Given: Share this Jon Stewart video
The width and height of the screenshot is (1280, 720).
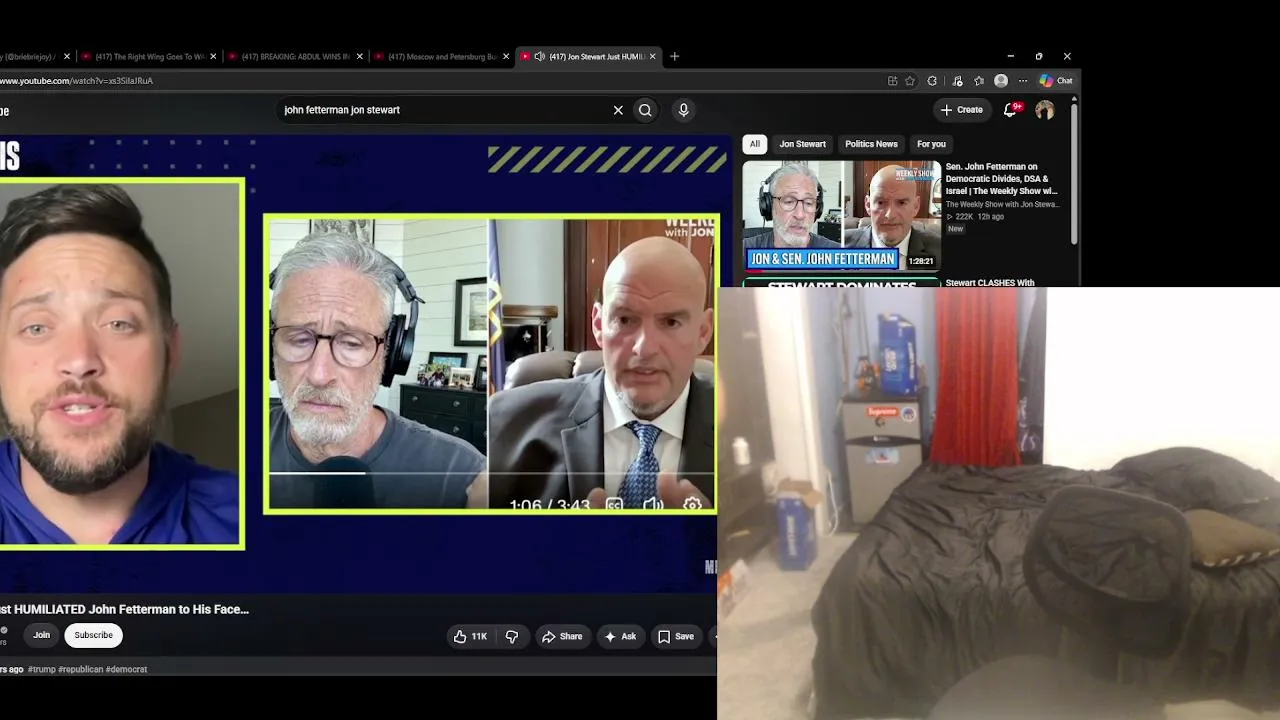Looking at the screenshot, I should (562, 636).
